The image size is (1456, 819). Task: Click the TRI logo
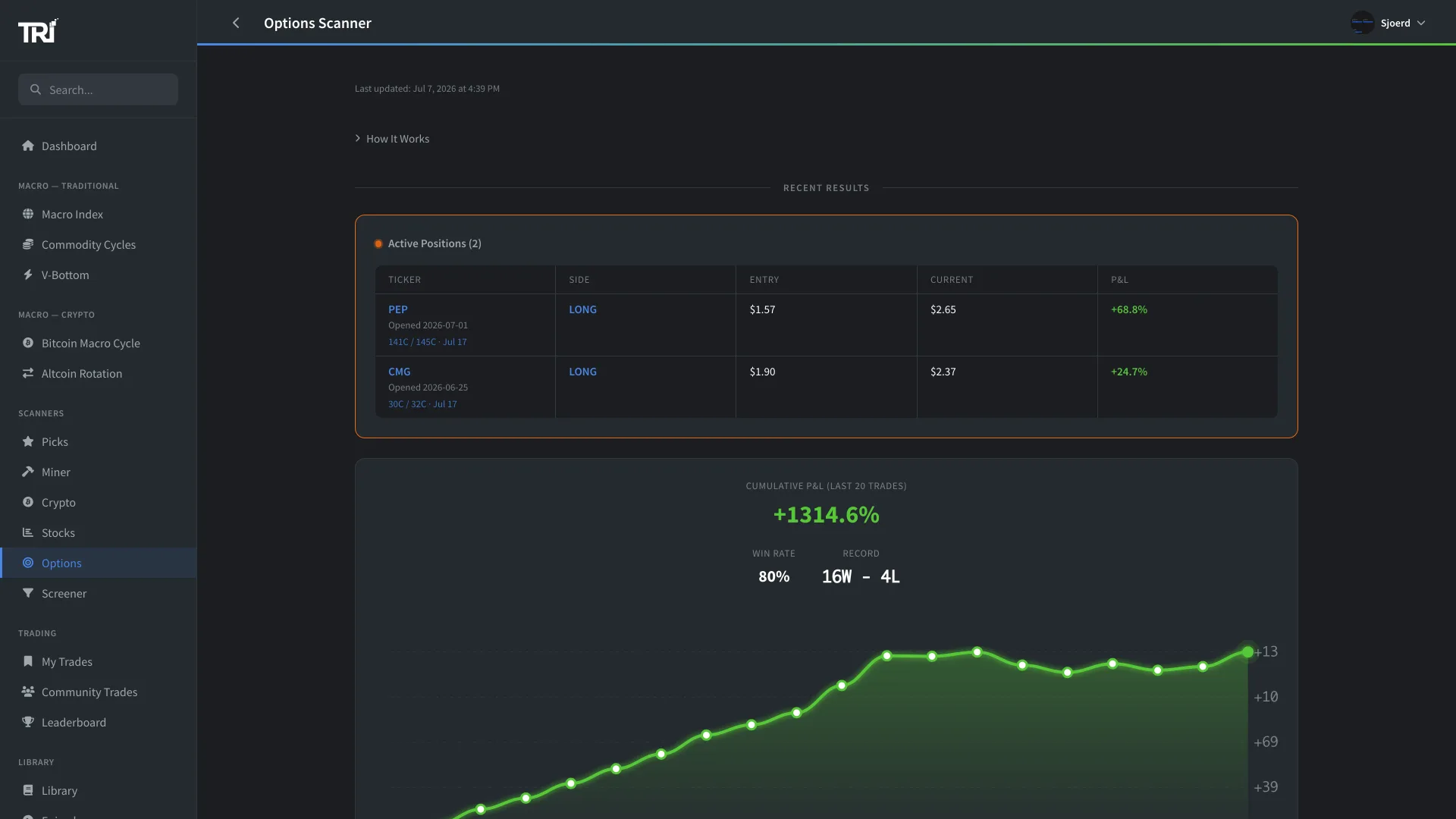pos(38,31)
